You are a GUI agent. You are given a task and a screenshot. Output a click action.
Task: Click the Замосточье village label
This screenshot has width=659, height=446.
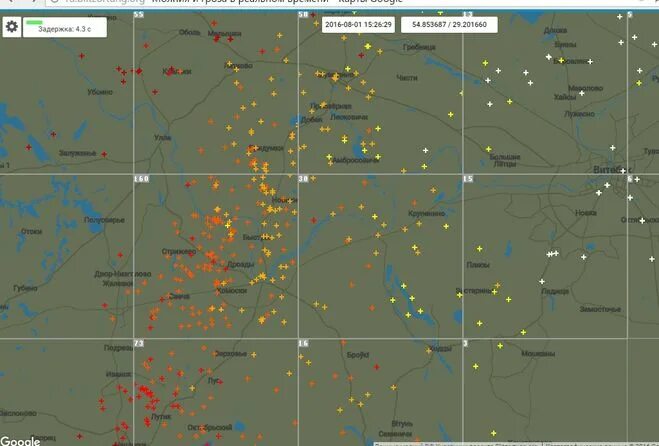[600, 309]
